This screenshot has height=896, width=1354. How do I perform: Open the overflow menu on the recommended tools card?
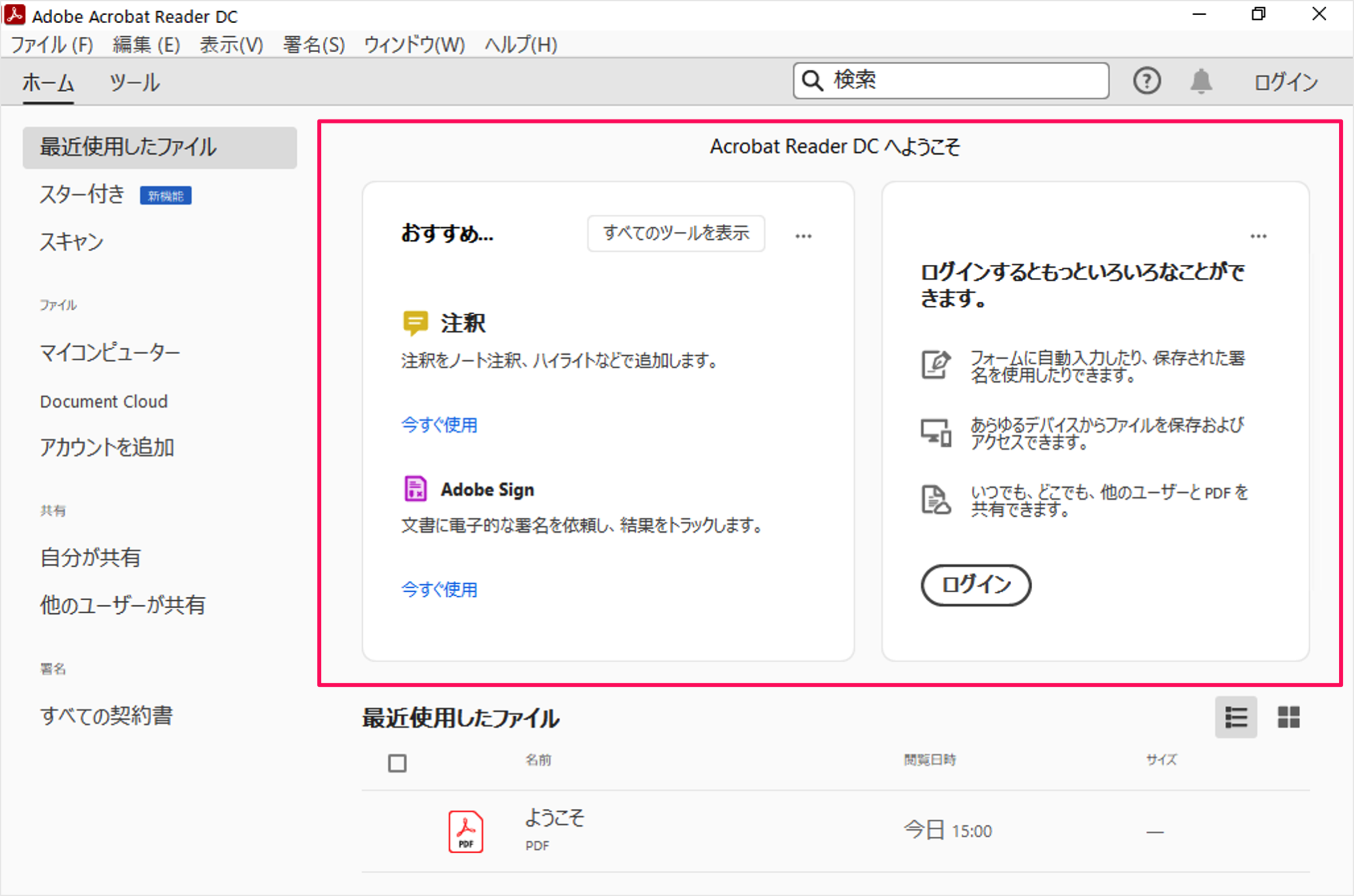tap(803, 235)
